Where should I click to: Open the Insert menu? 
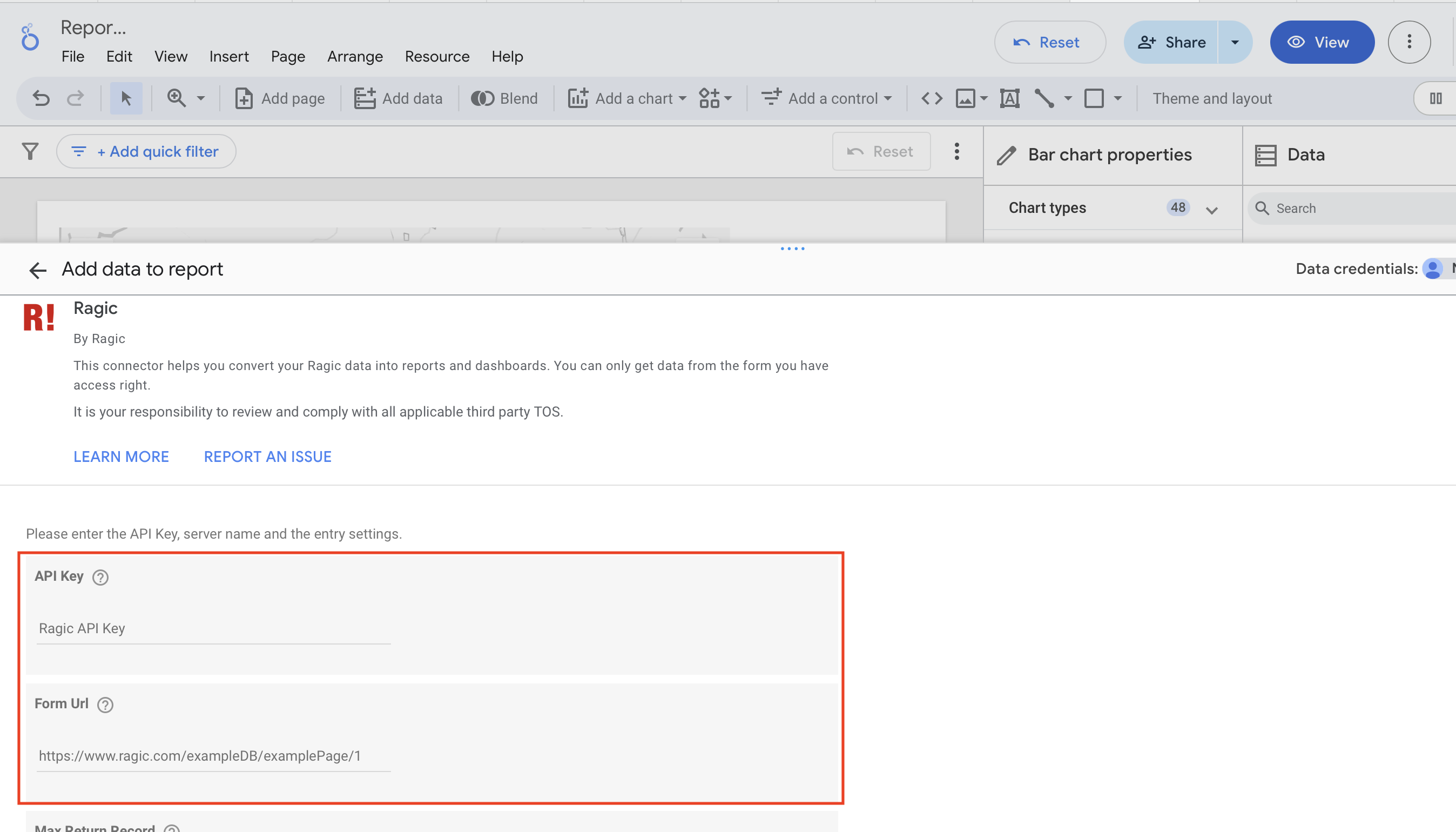228,56
